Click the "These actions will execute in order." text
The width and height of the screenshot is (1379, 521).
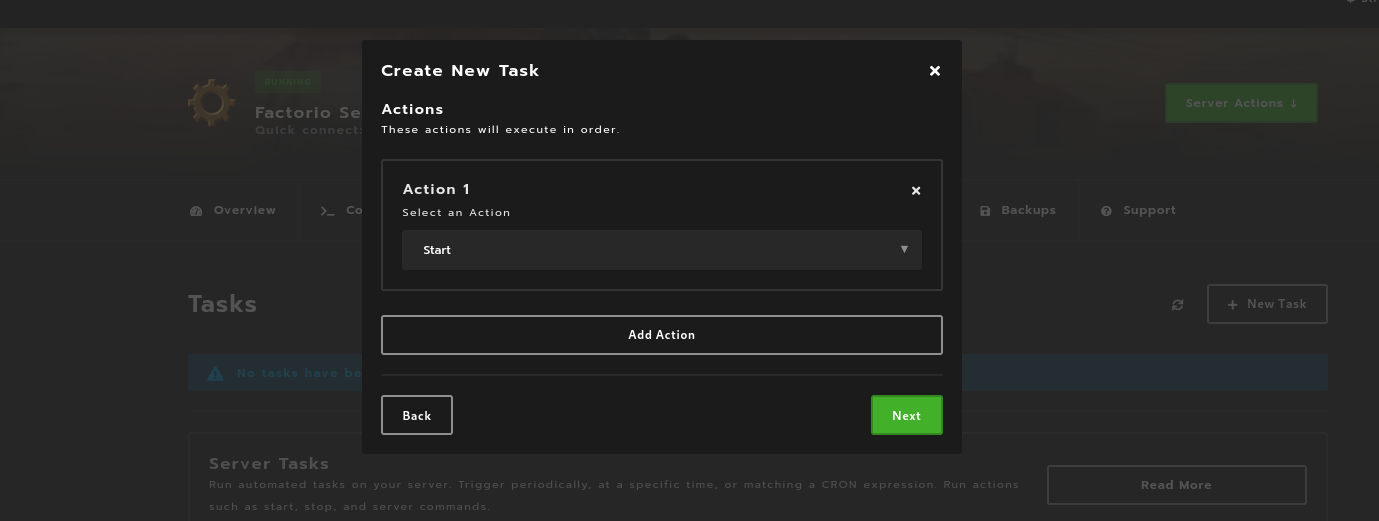tap(500, 129)
